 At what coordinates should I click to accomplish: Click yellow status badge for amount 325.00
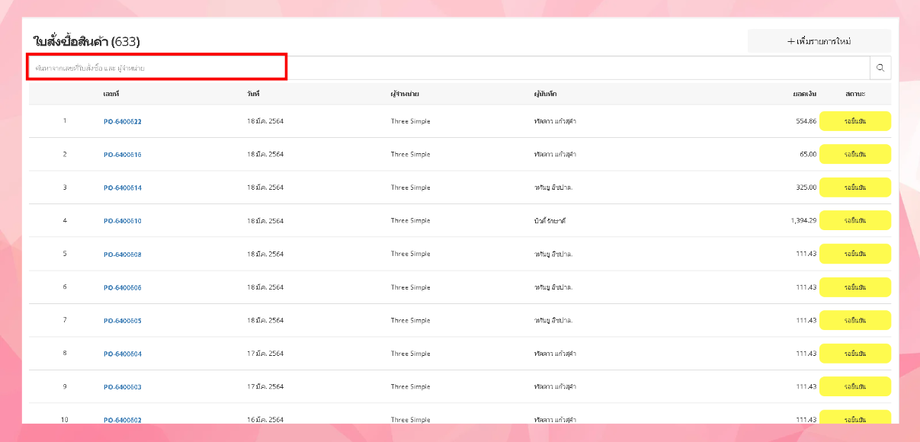coord(855,188)
